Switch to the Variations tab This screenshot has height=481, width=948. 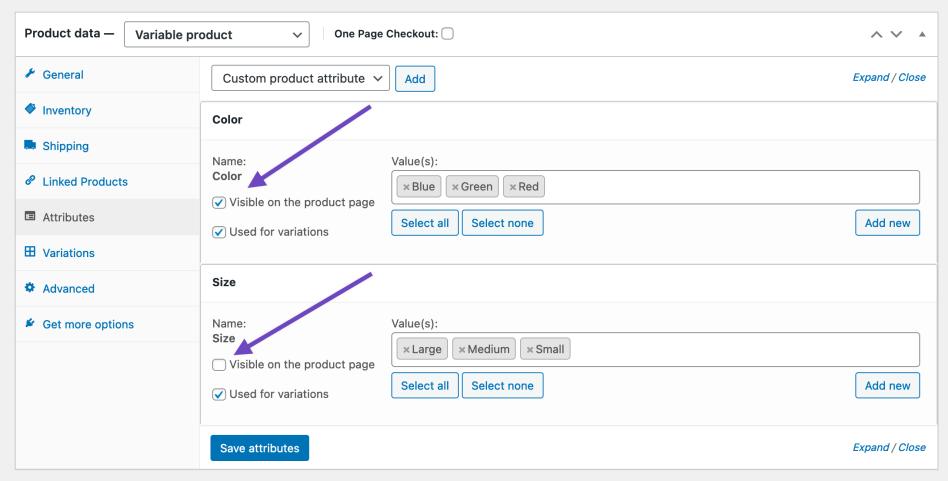[68, 253]
